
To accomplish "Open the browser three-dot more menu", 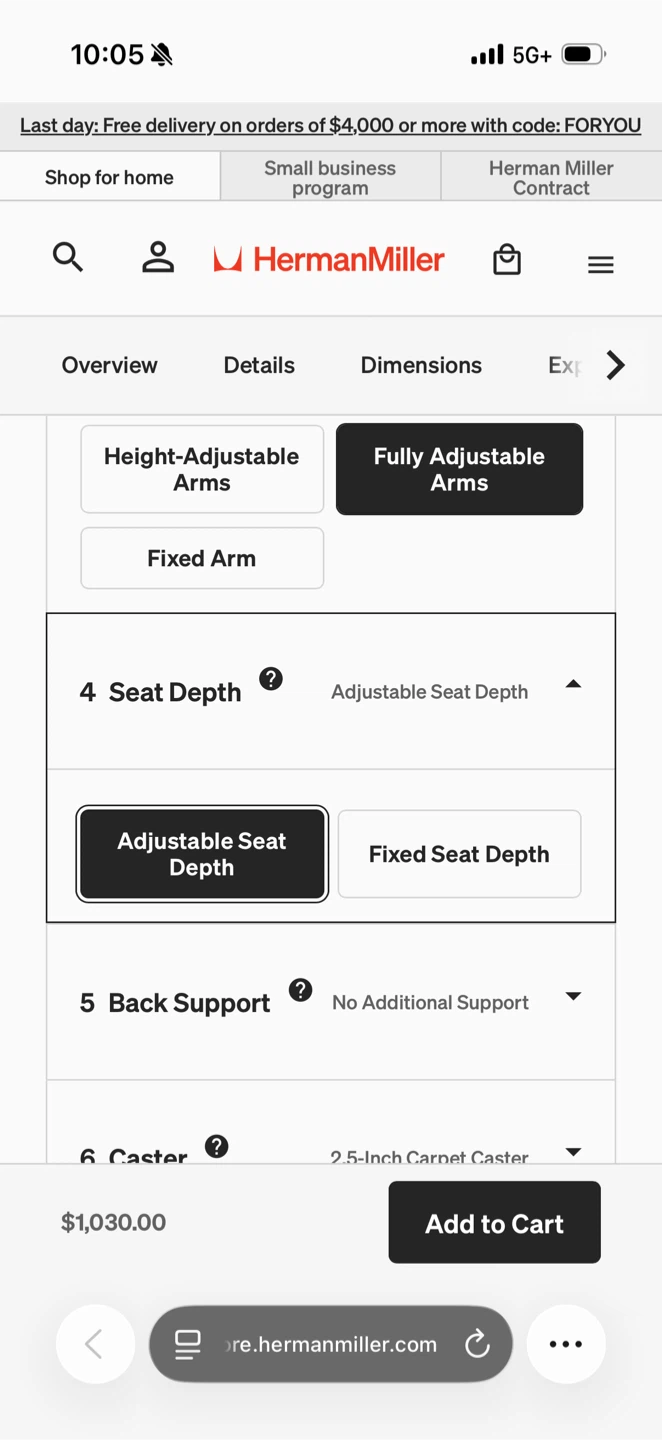I will click(x=566, y=1344).
